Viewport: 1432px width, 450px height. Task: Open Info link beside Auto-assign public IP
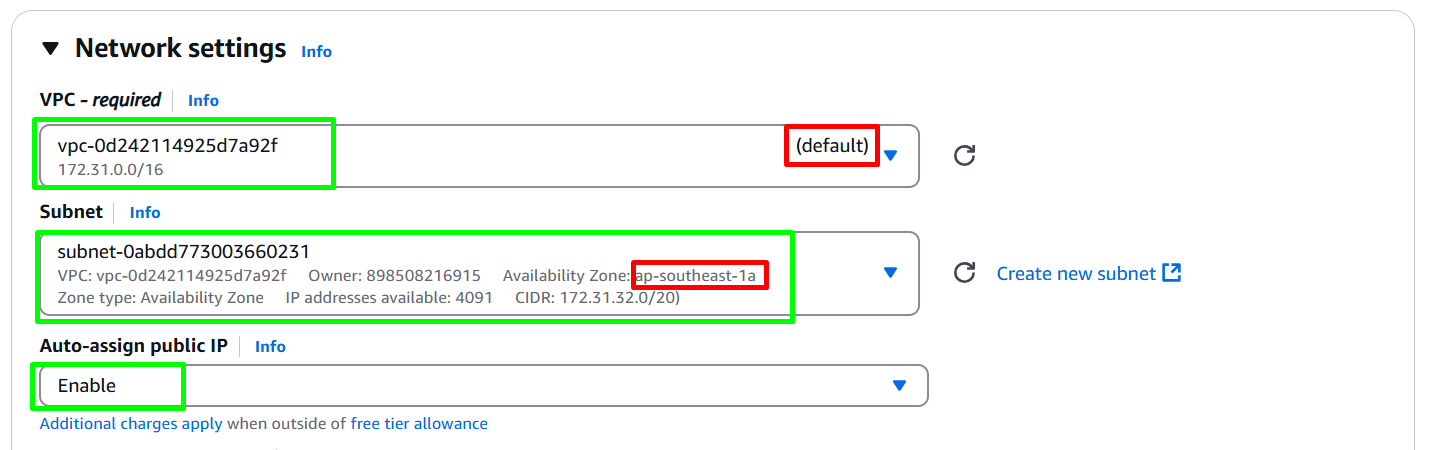270,346
